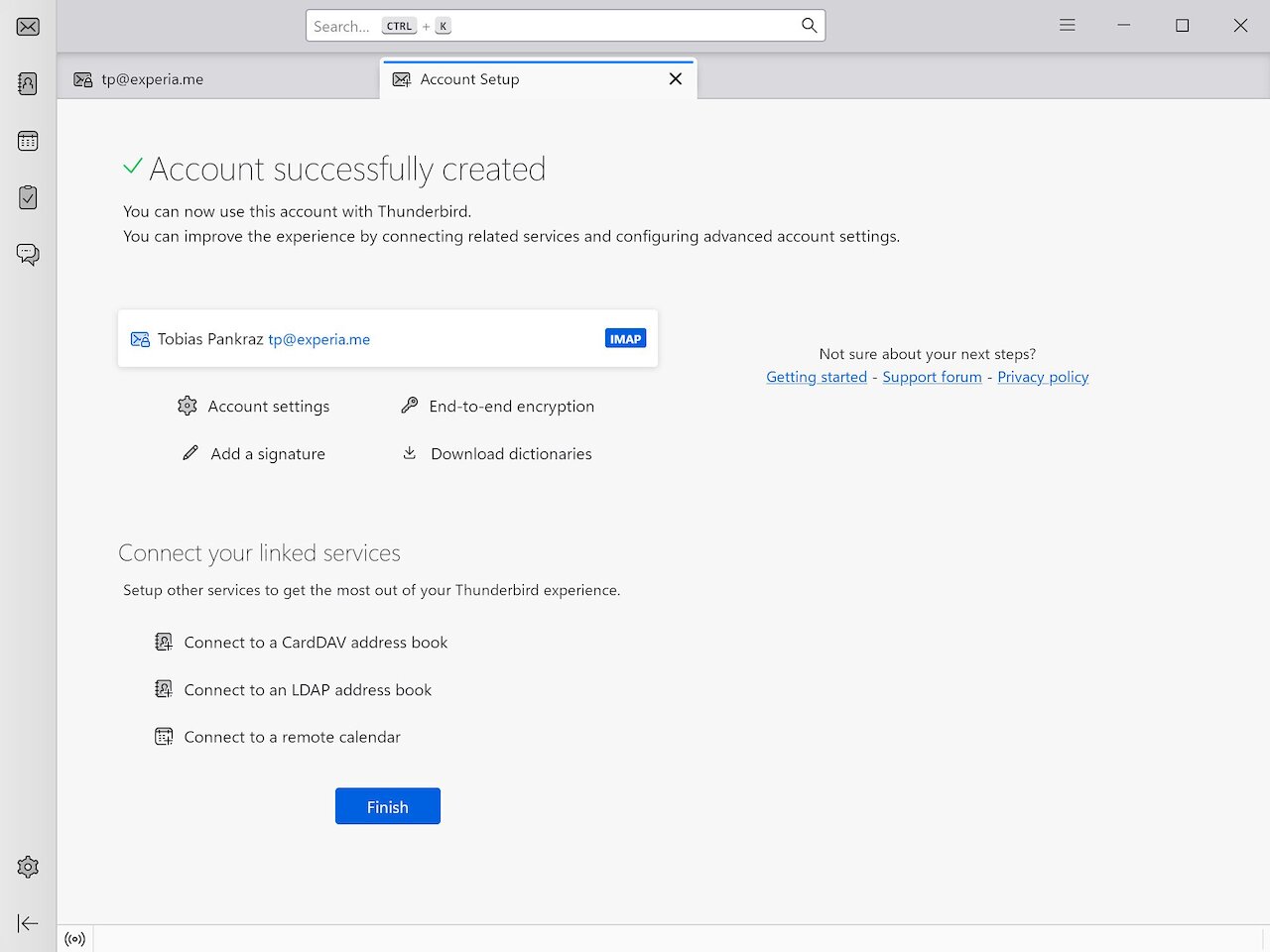Image resolution: width=1270 pixels, height=952 pixels.
Task: Collapse the folder pane with the arrow icon
Action: click(27, 923)
